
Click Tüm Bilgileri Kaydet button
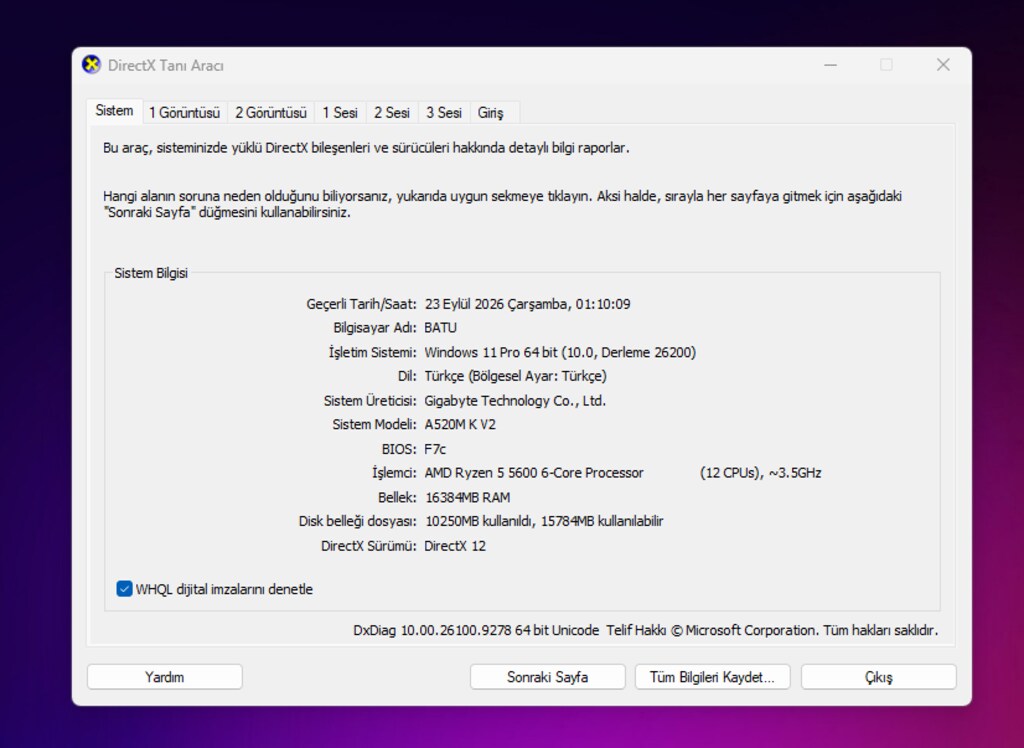tap(712, 677)
